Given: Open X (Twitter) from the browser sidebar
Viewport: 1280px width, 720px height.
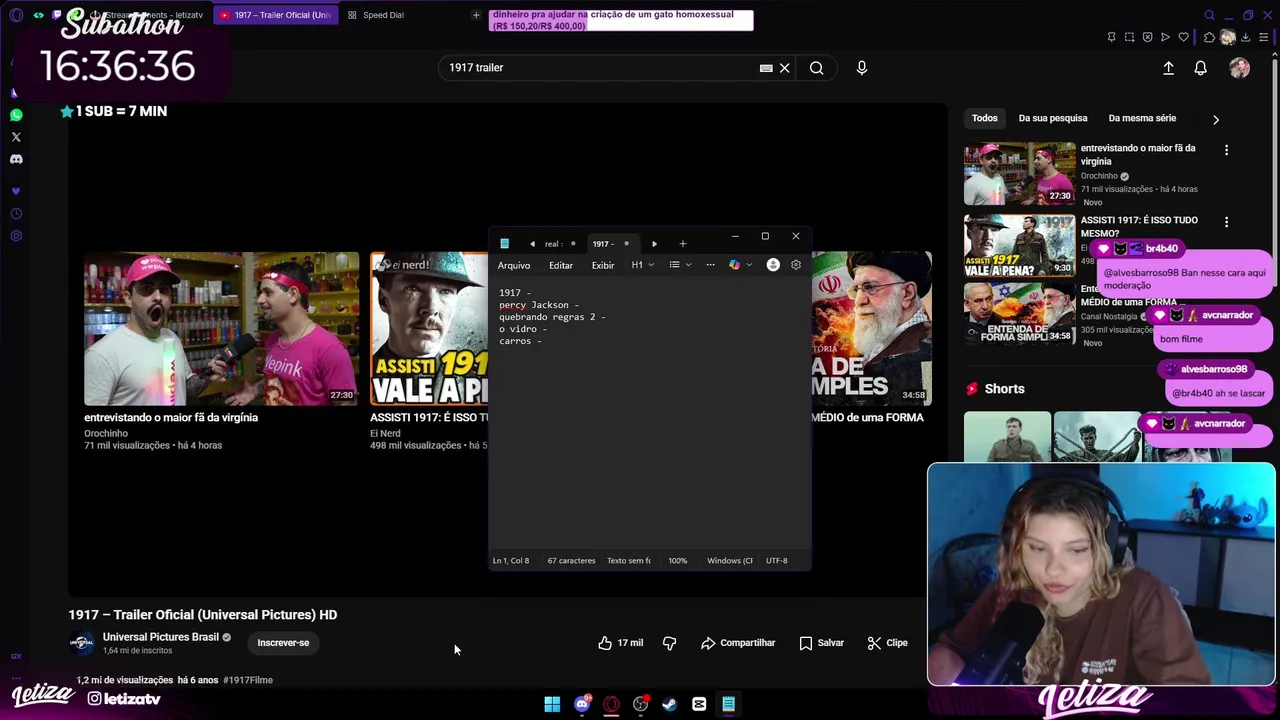Looking at the screenshot, I should [16, 137].
